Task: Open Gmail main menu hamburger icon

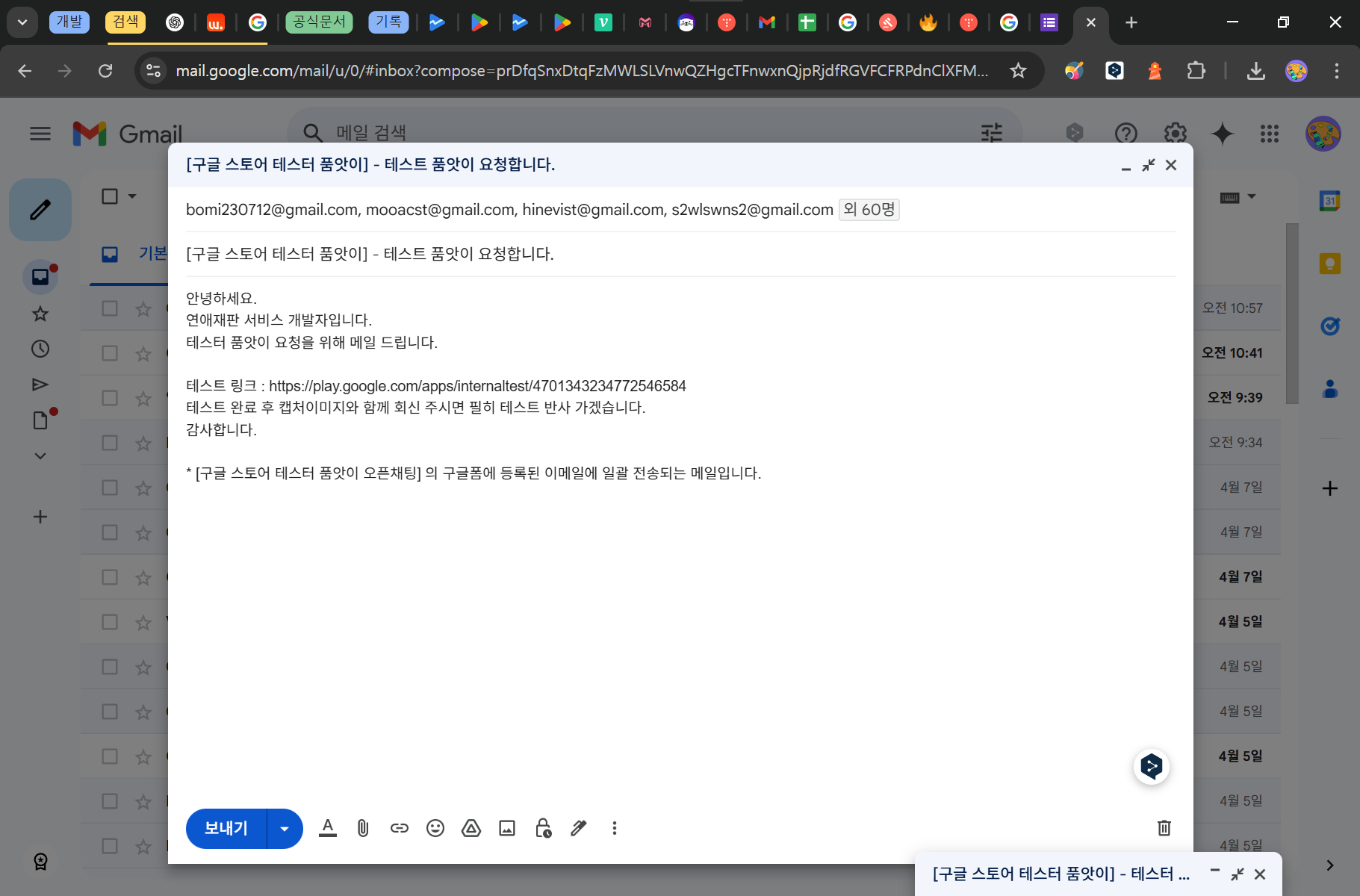Action: 40,134
